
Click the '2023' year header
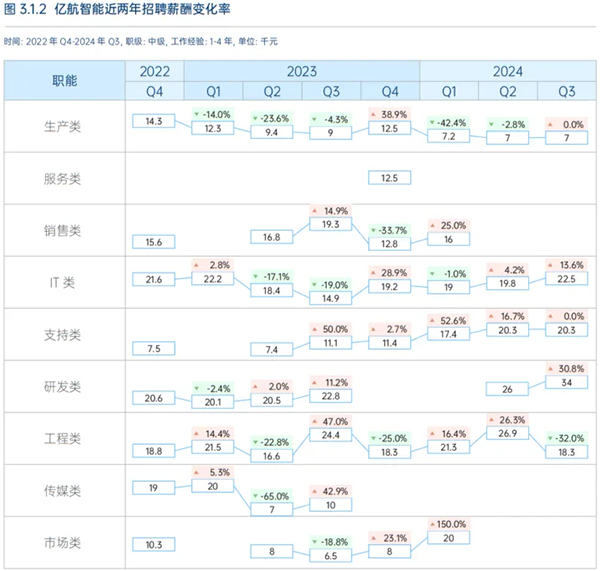point(302,72)
